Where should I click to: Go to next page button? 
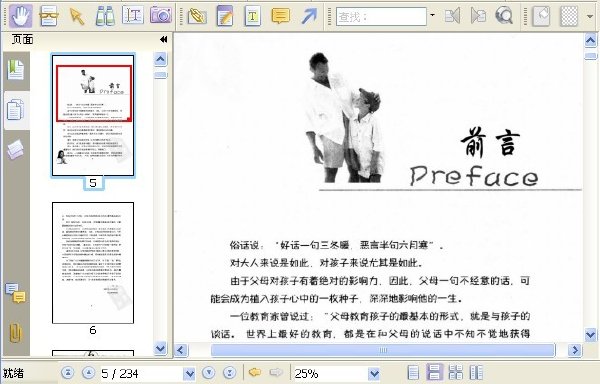coord(209,373)
